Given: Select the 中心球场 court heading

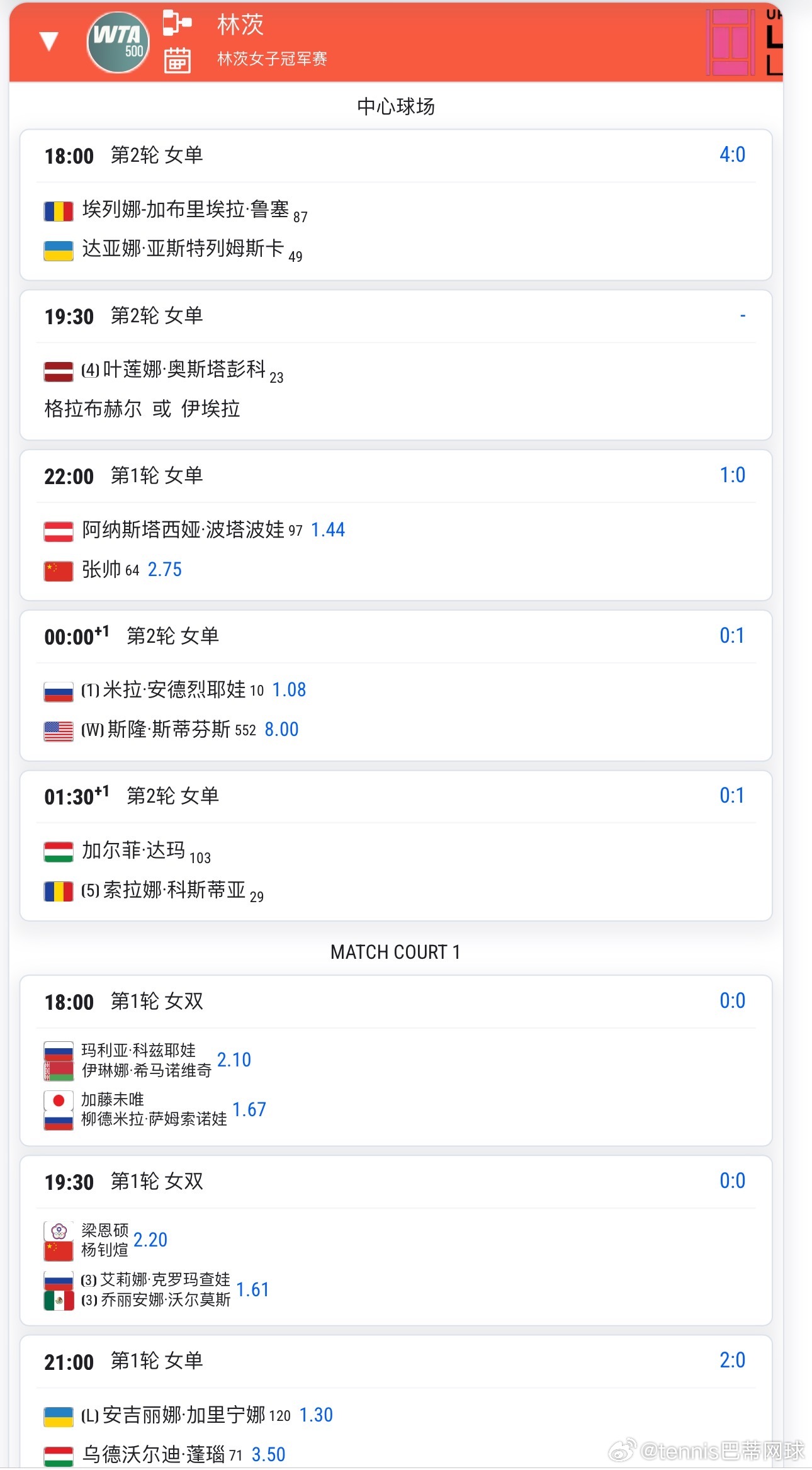Looking at the screenshot, I should [x=396, y=106].
